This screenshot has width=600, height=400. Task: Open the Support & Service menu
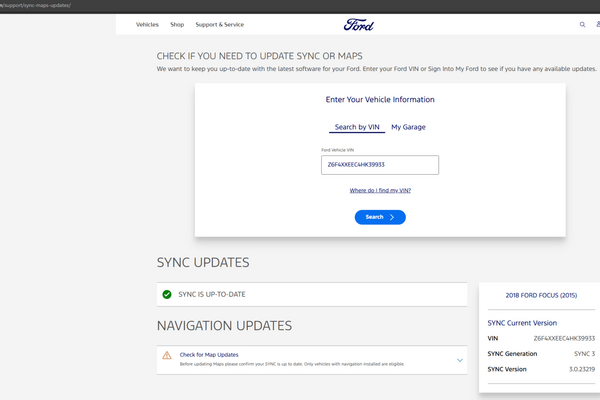pyautogui.click(x=220, y=24)
